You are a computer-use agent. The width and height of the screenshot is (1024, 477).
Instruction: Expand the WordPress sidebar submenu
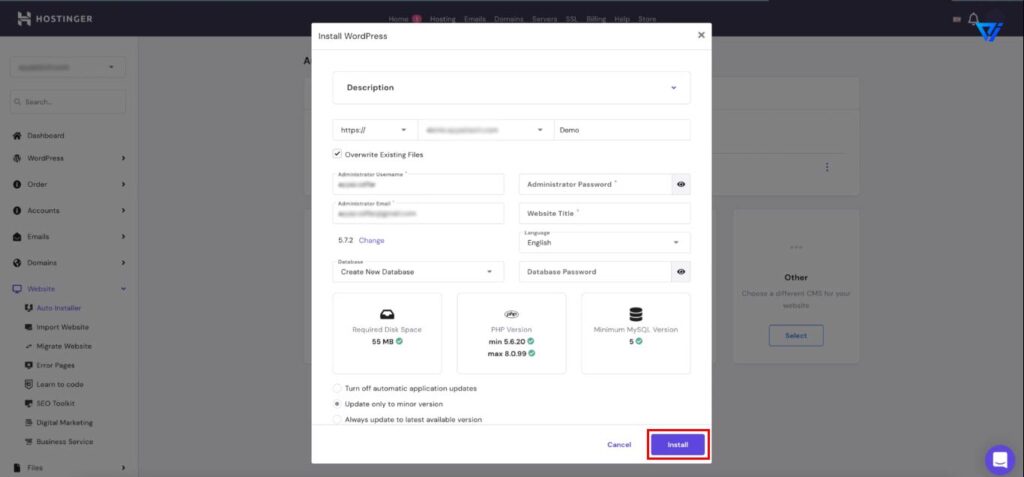(x=123, y=158)
